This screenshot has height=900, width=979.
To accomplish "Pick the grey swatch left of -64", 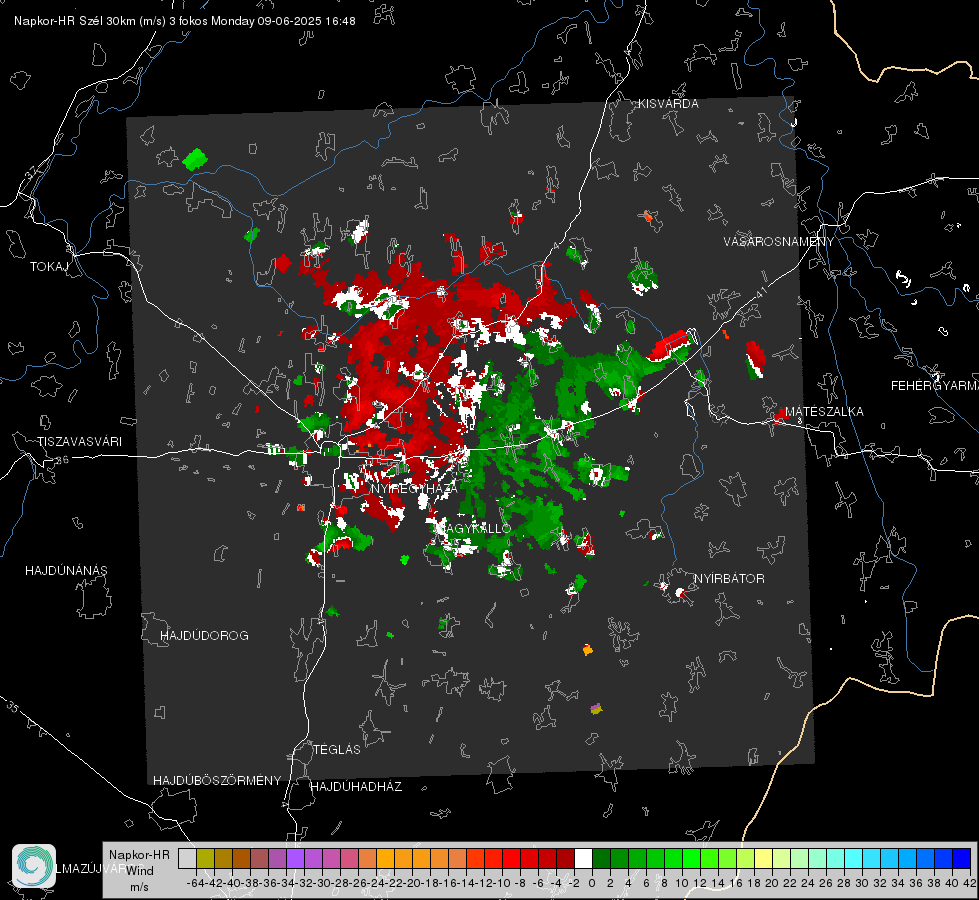I will point(187,858).
